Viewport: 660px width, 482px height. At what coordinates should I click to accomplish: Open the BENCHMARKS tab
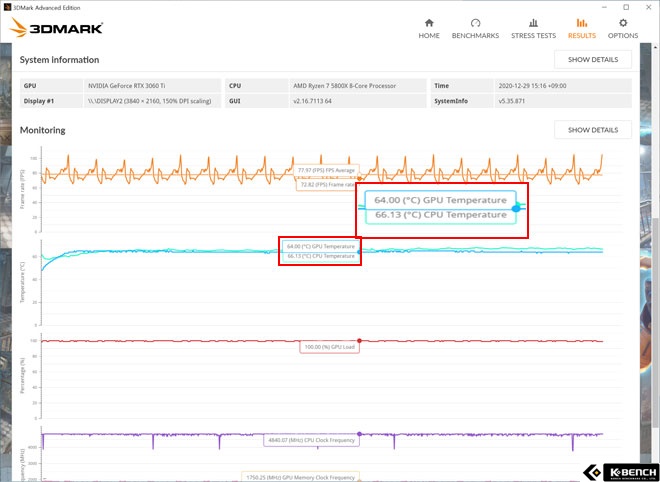[475, 29]
